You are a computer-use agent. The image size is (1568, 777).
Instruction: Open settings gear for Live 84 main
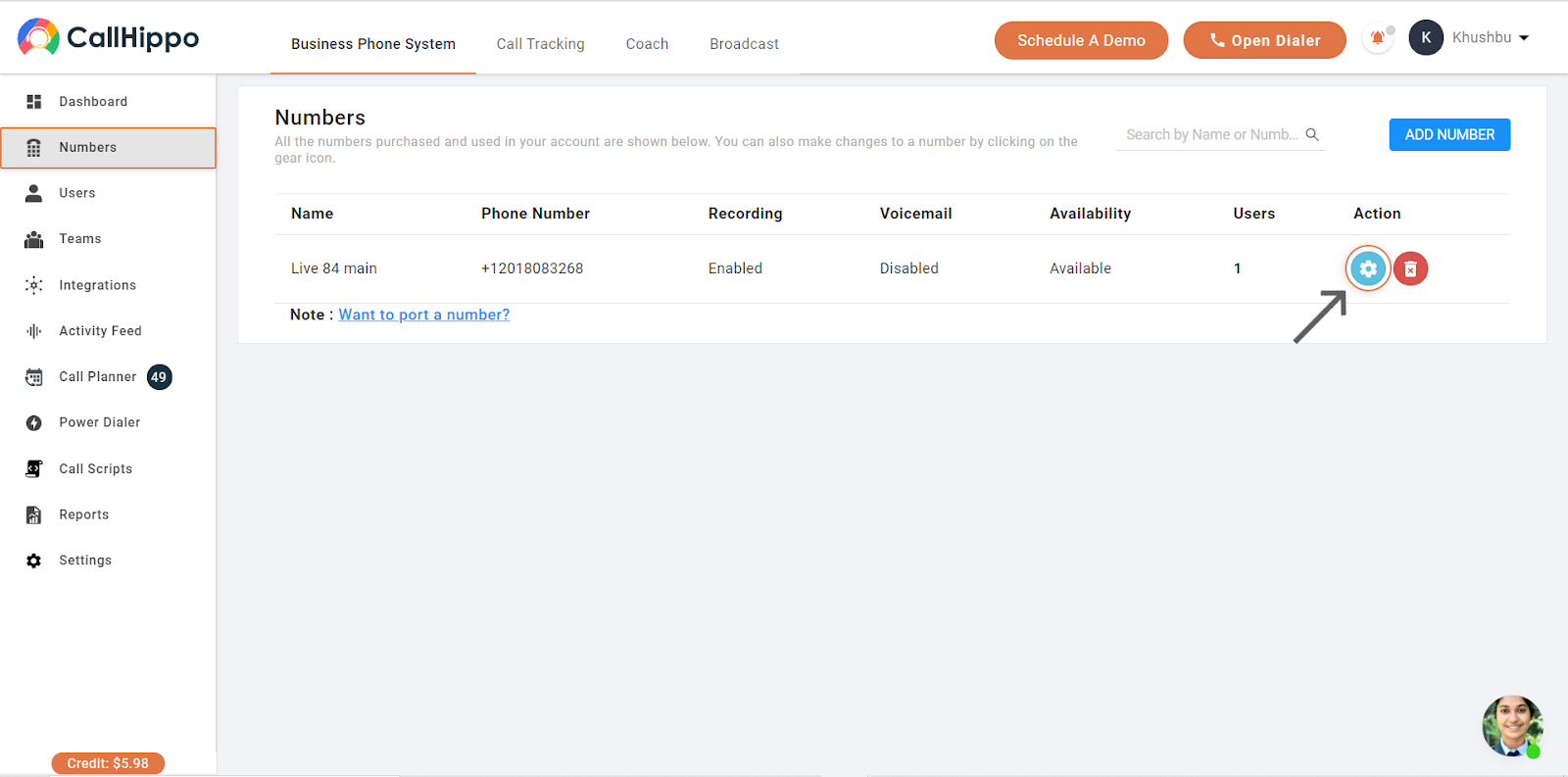(1368, 268)
